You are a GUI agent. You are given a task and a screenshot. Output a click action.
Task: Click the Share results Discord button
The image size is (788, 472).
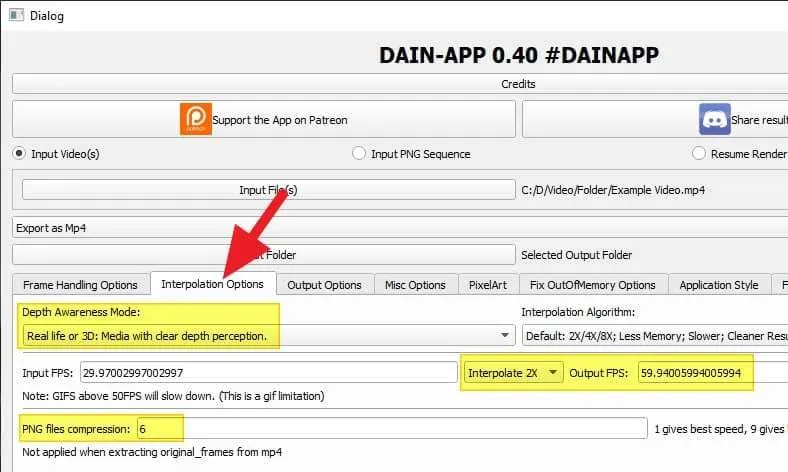coord(655,119)
